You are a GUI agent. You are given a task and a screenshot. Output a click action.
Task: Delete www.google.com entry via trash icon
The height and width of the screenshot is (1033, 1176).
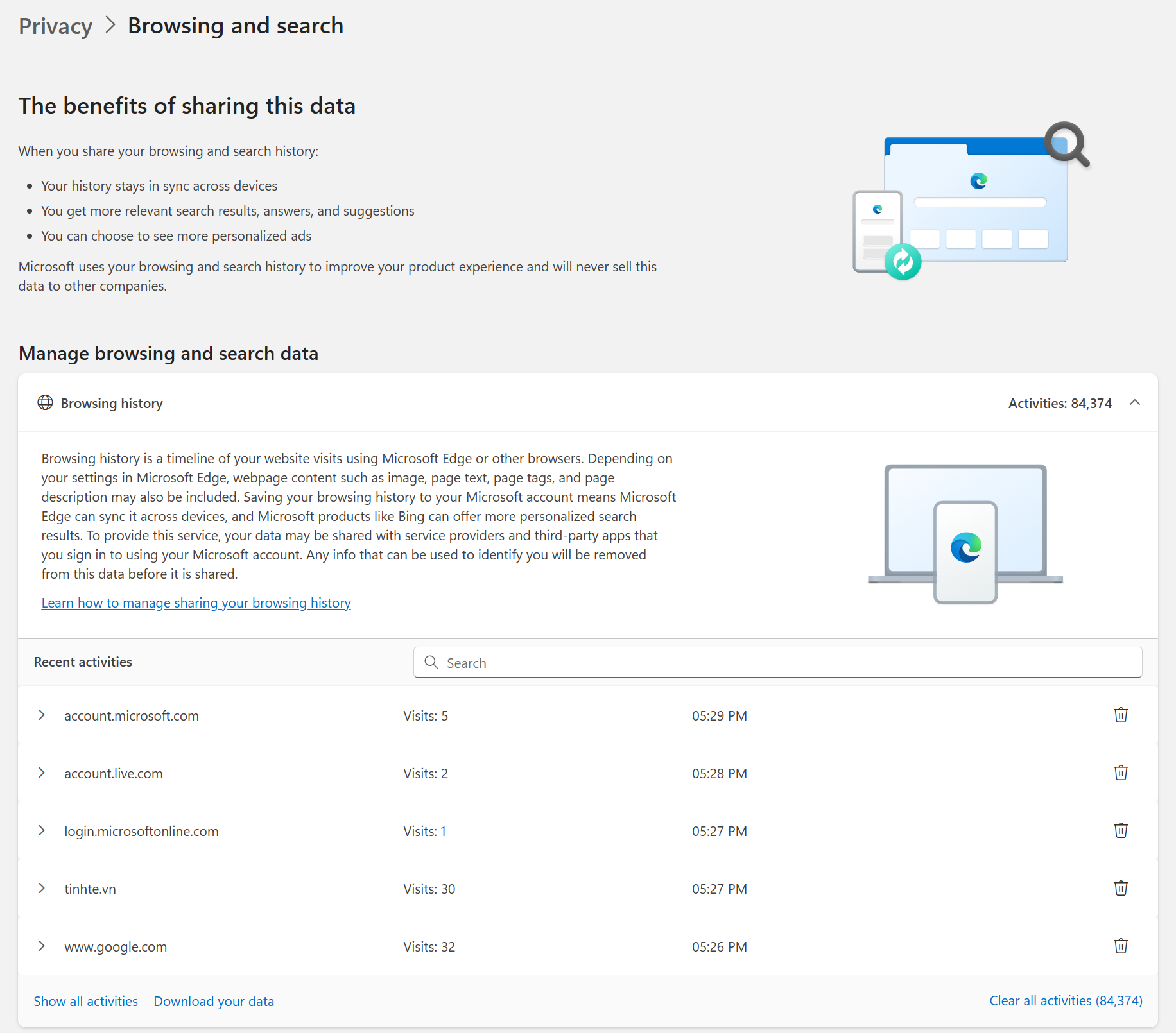1121,946
